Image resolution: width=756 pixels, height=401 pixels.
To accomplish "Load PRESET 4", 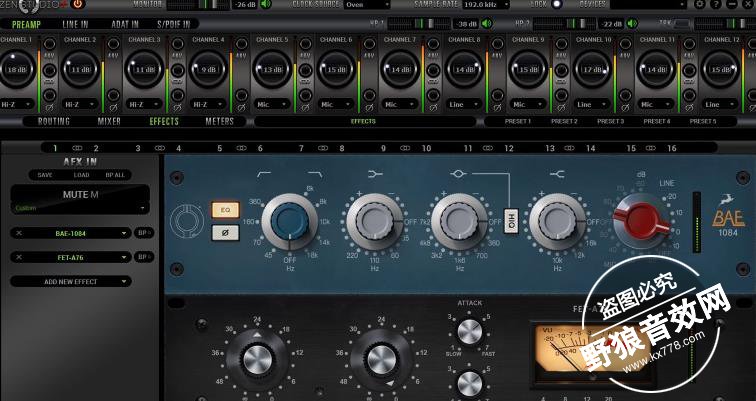I will point(657,121).
